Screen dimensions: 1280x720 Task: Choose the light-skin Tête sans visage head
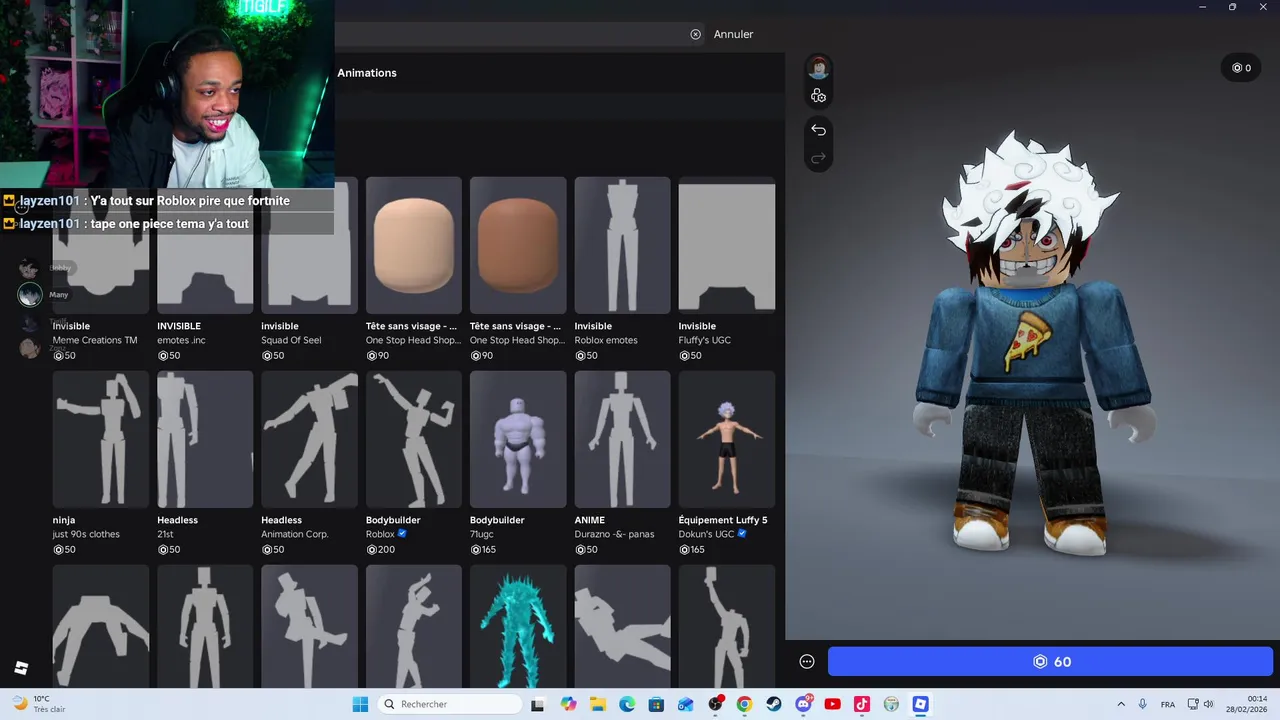coord(414,246)
